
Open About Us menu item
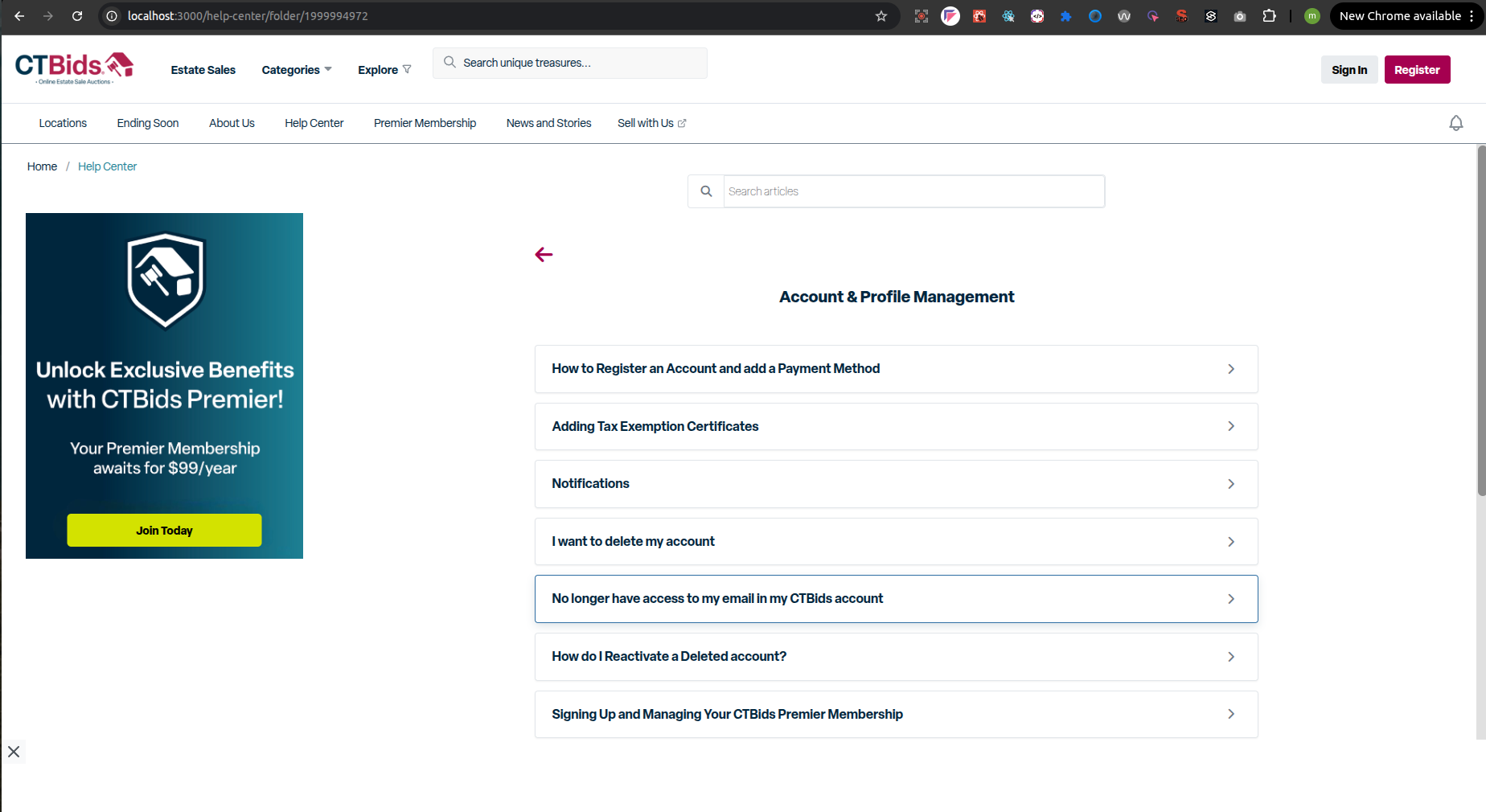tap(232, 123)
